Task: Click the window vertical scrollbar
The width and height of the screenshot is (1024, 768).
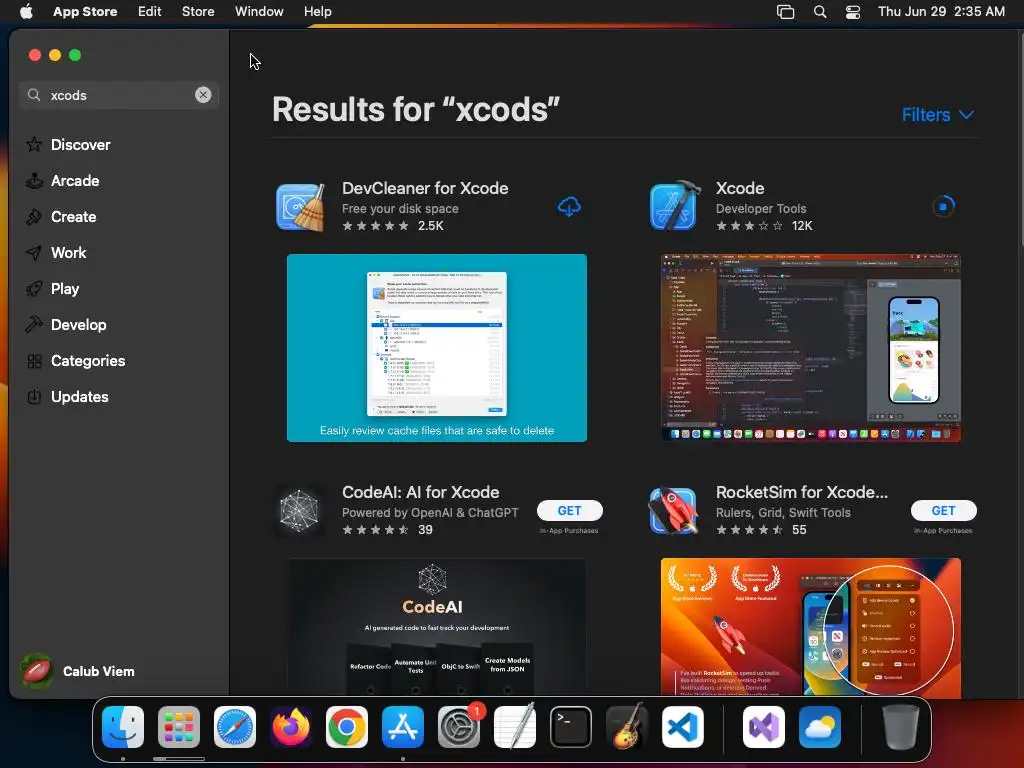Action: click(1021, 140)
